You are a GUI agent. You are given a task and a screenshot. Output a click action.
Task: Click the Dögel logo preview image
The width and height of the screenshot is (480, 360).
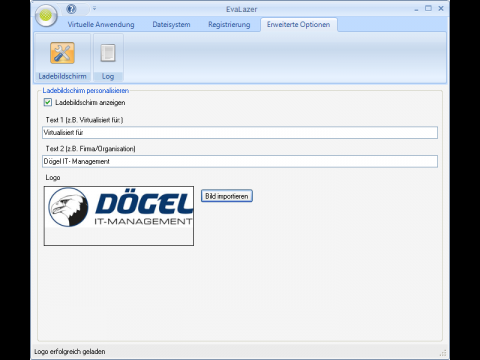pyautogui.click(x=119, y=216)
